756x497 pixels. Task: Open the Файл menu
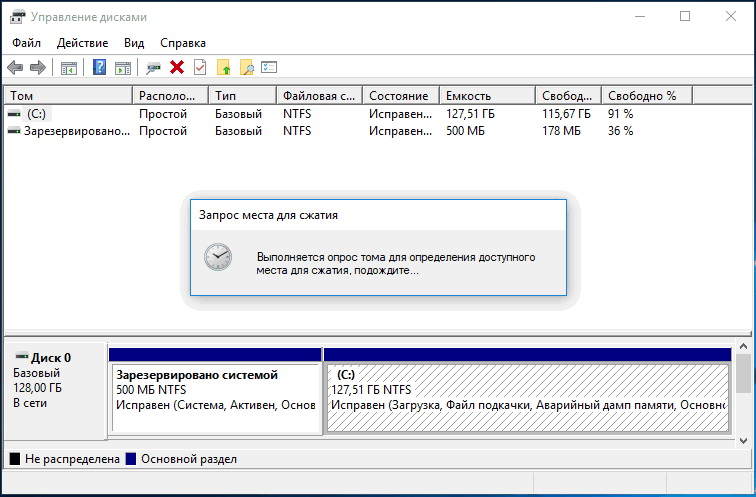tap(27, 43)
